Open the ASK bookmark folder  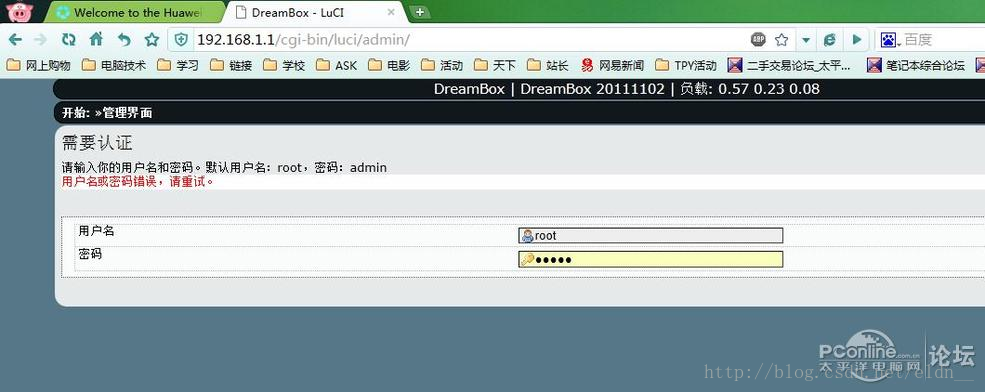336,65
